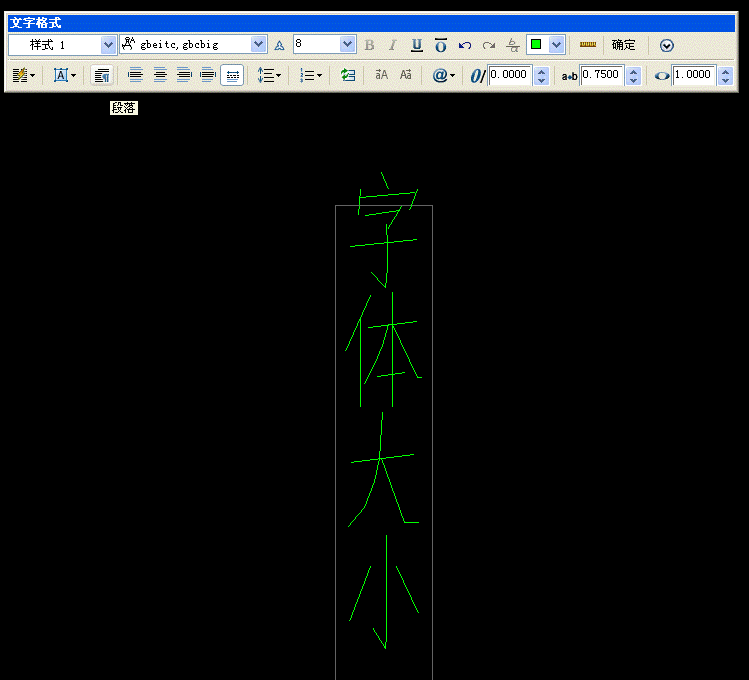Open the text height dropdown arrow

(x=348, y=44)
